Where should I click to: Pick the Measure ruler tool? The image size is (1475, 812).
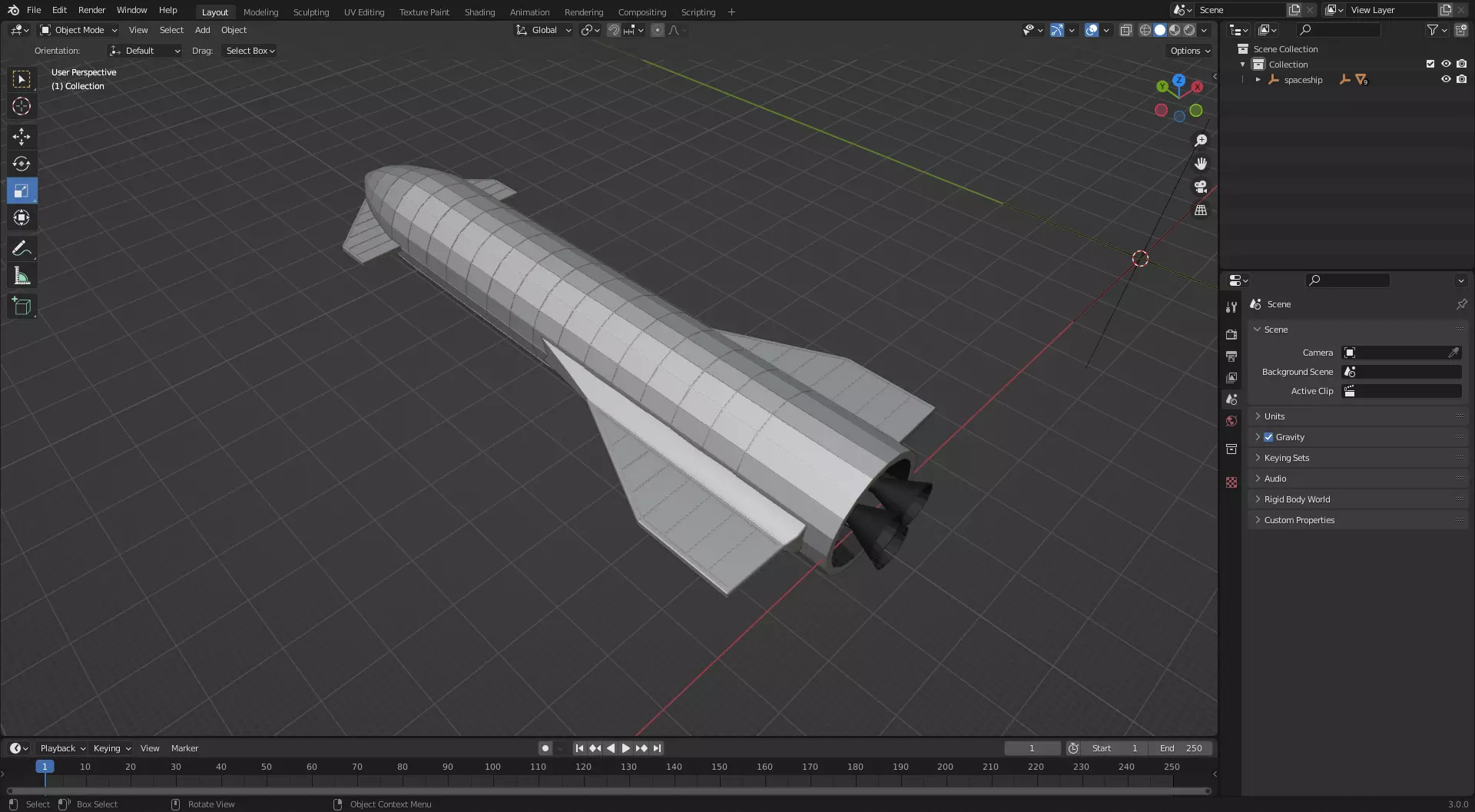pyautogui.click(x=22, y=276)
